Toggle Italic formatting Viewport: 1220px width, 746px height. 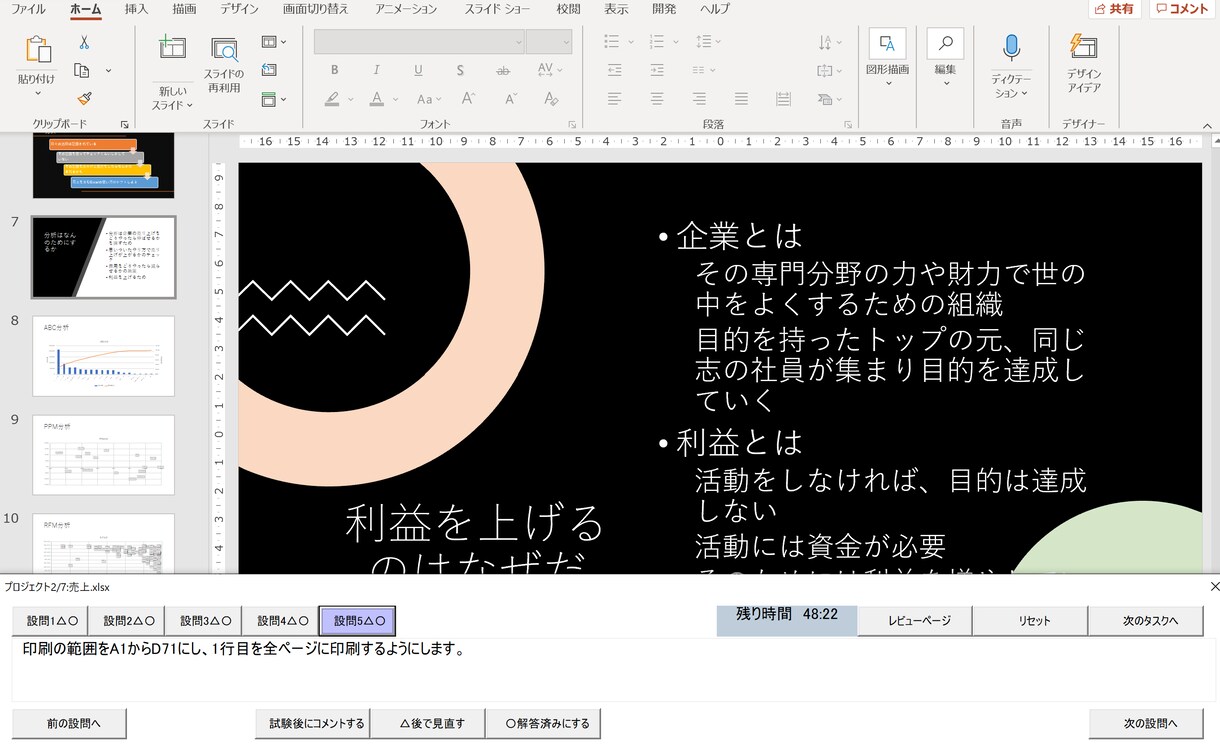377,70
